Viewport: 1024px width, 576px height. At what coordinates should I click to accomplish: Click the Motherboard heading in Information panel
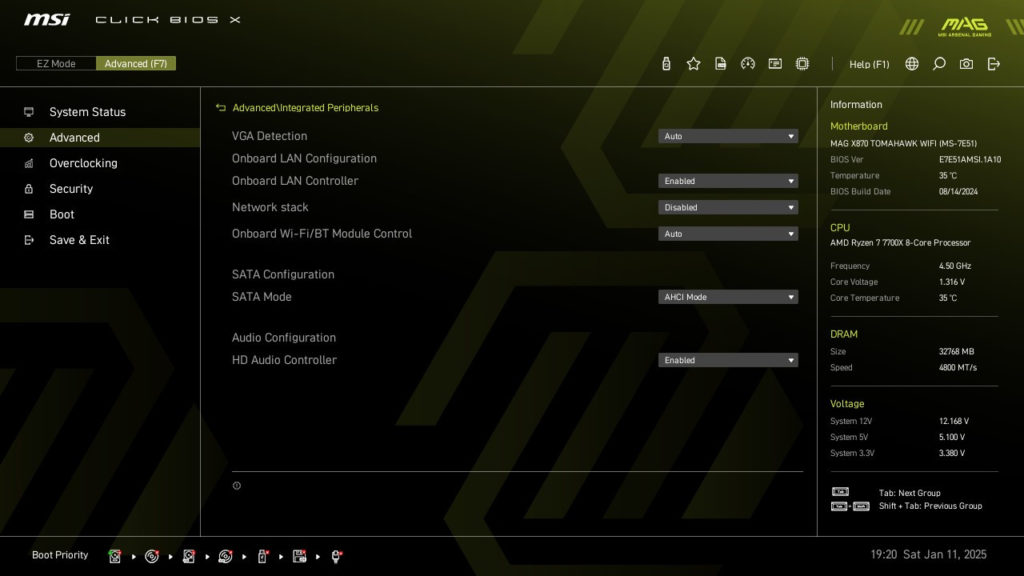pos(859,126)
